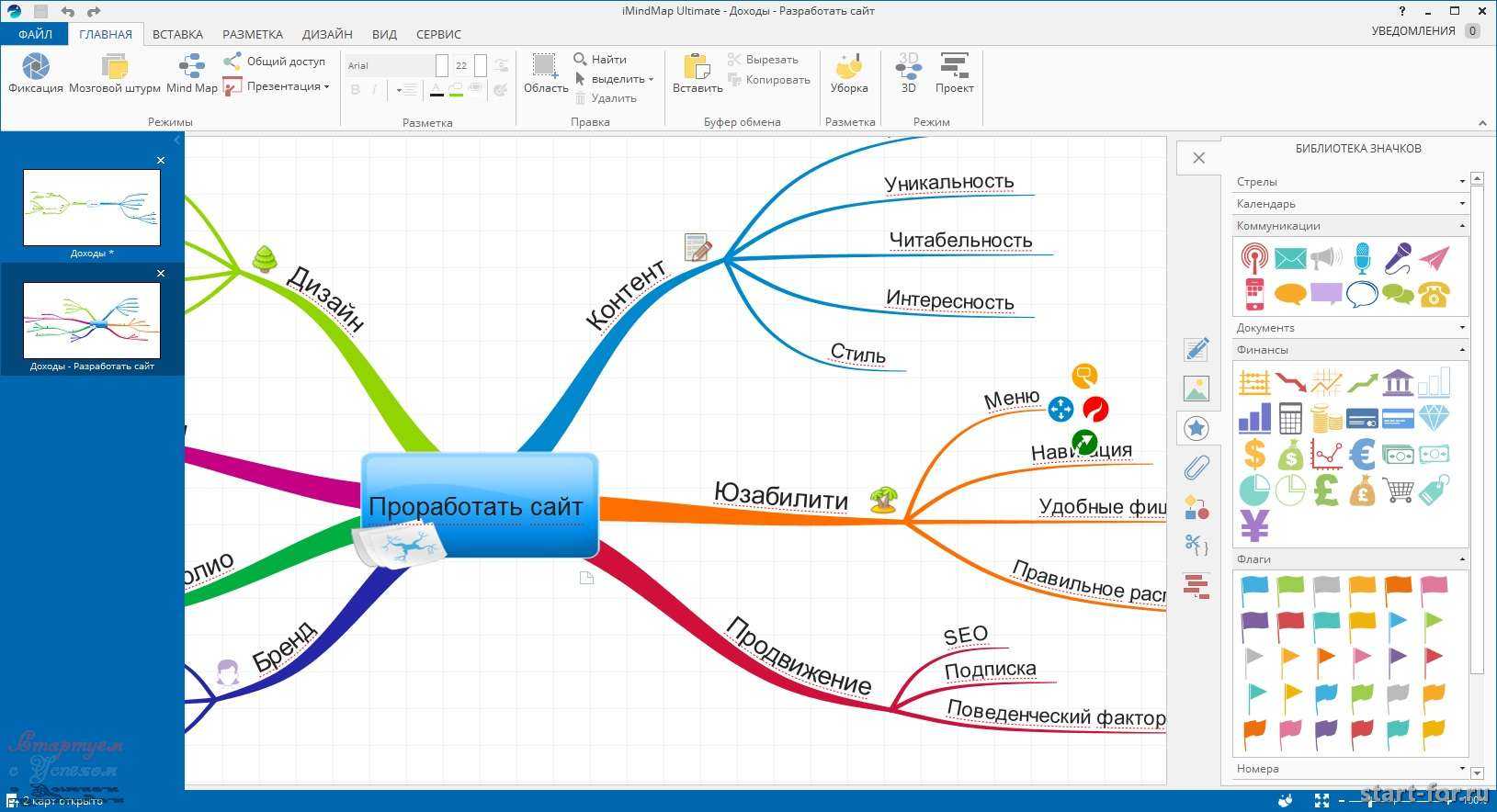
Task: Click the Общий доступ share button
Action: [276, 62]
